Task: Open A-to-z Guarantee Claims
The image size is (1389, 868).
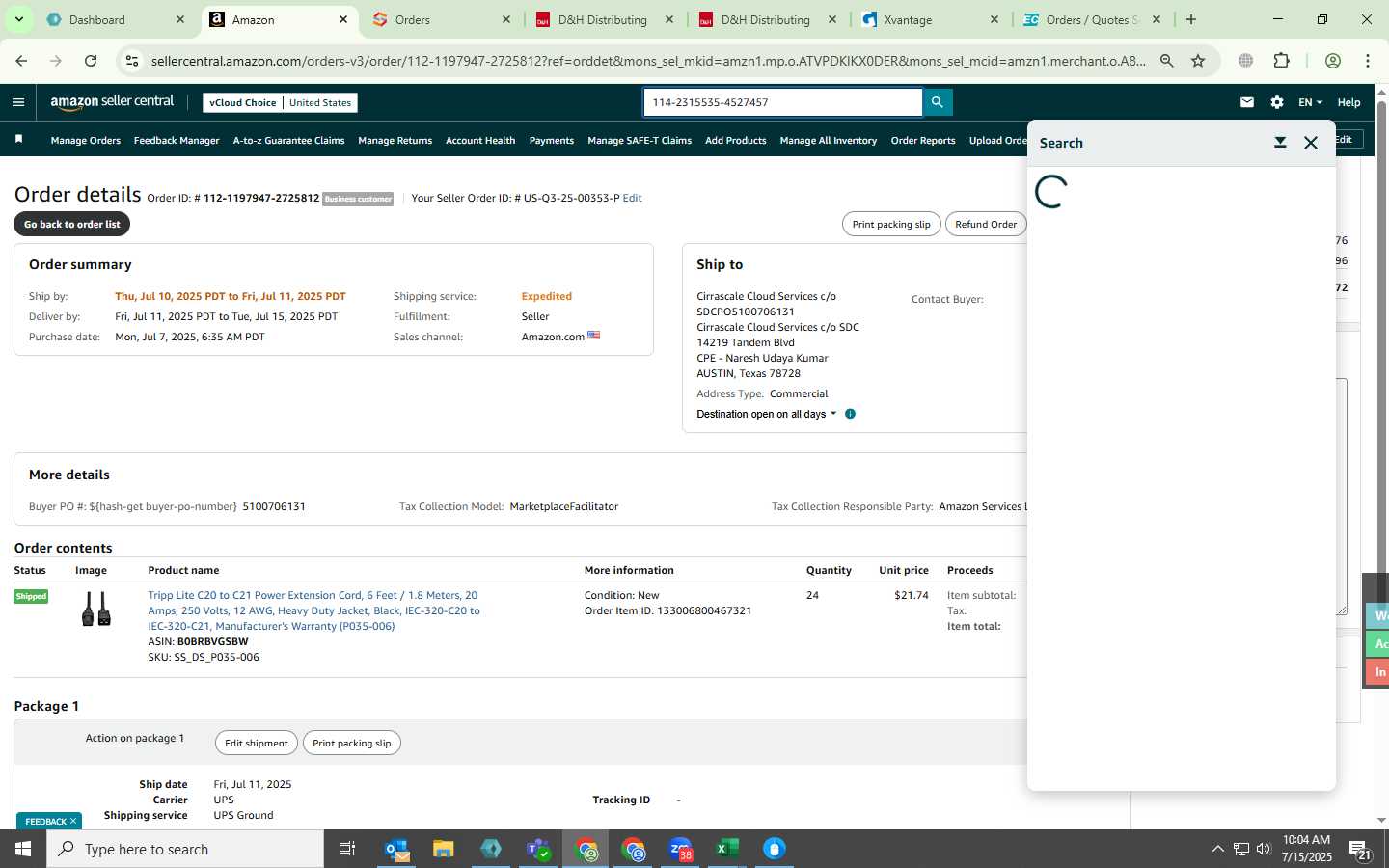Action: click(288, 141)
